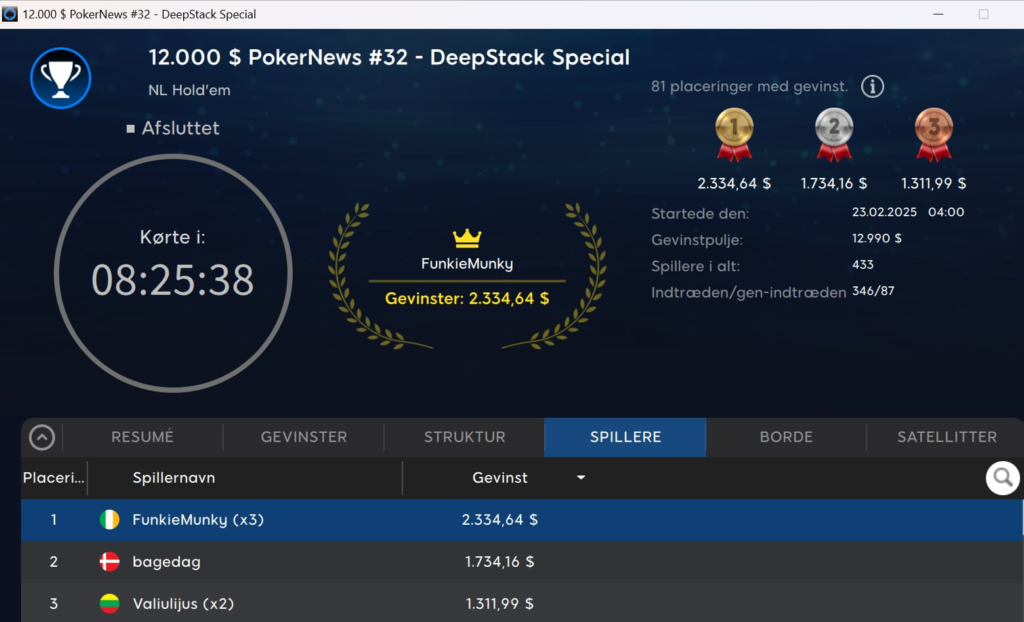
Task: Click the 81 placeringer med gevinst text
Action: pos(749,86)
